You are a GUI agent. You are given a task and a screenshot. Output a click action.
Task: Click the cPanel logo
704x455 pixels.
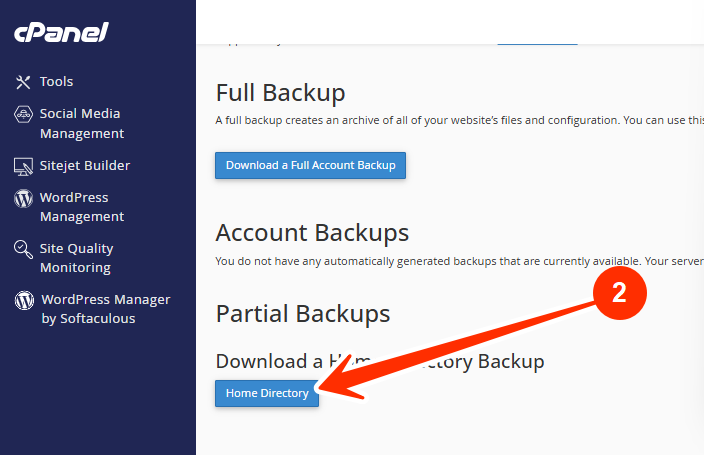[x=61, y=32]
